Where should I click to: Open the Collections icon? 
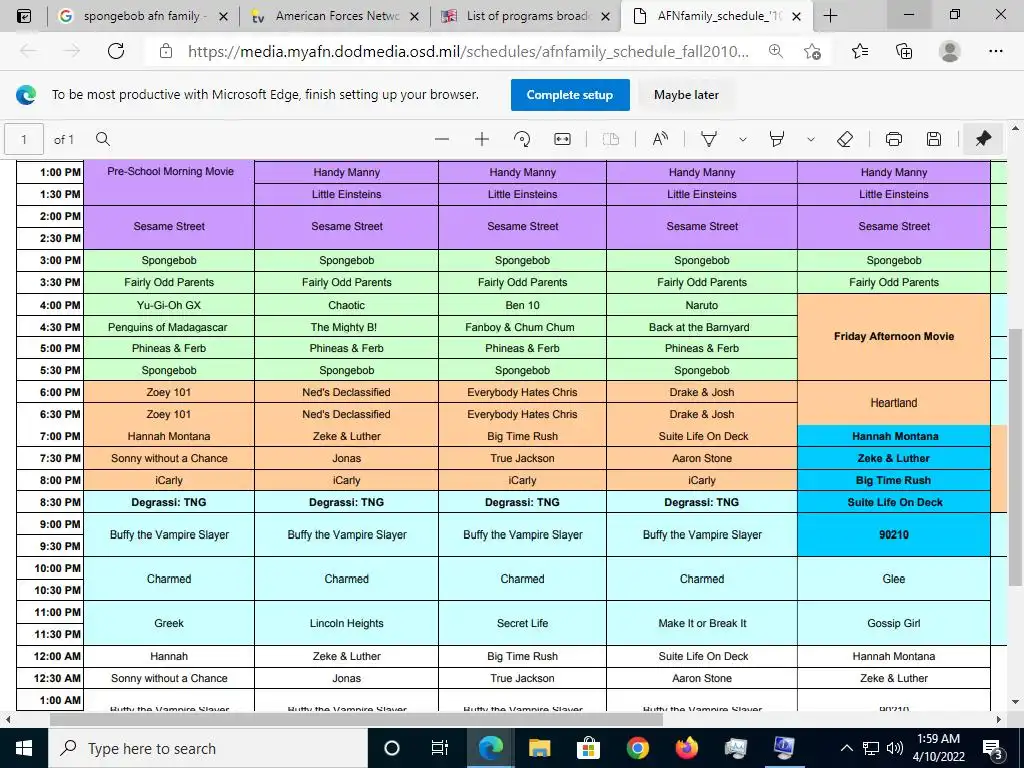point(904,51)
